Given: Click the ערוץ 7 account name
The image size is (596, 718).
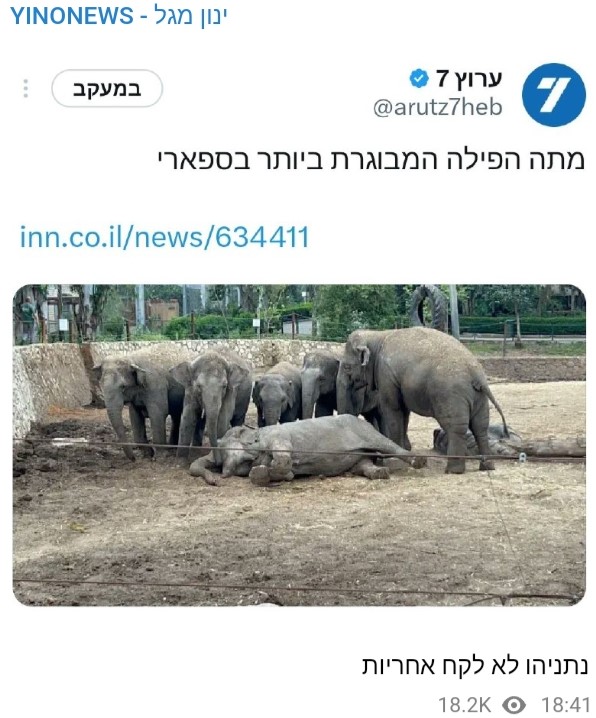Looking at the screenshot, I should click(x=469, y=79).
